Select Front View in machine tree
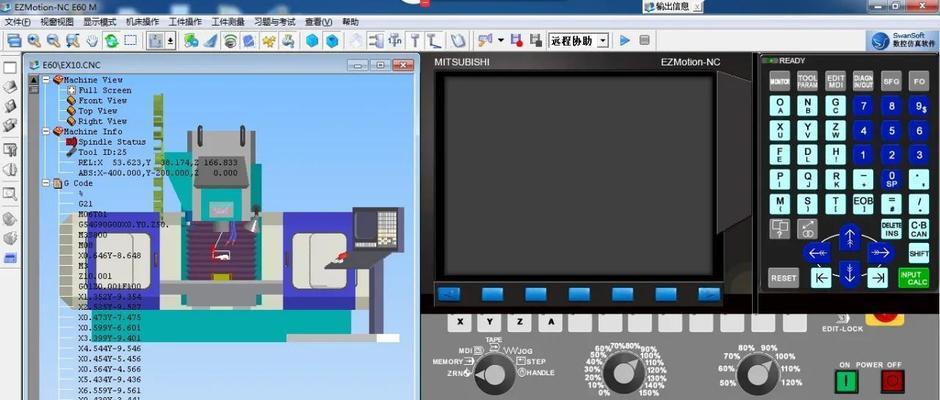940x400 pixels. (103, 100)
